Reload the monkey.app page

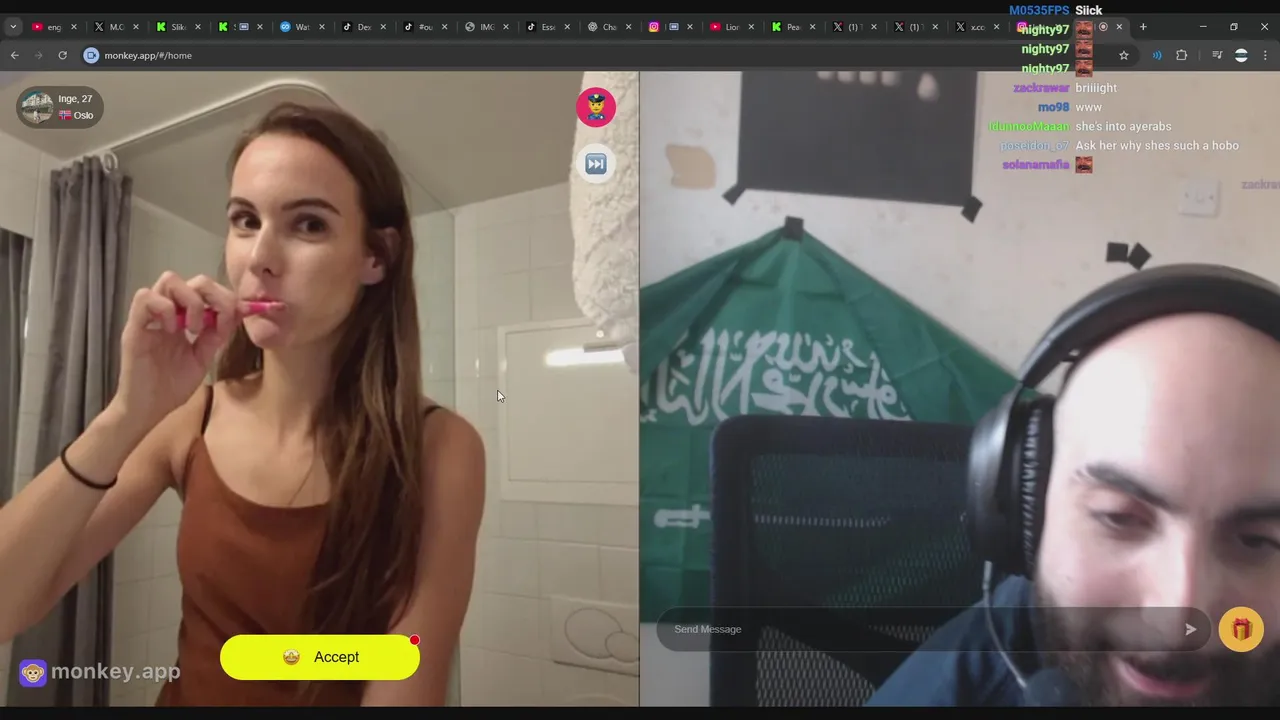62,55
